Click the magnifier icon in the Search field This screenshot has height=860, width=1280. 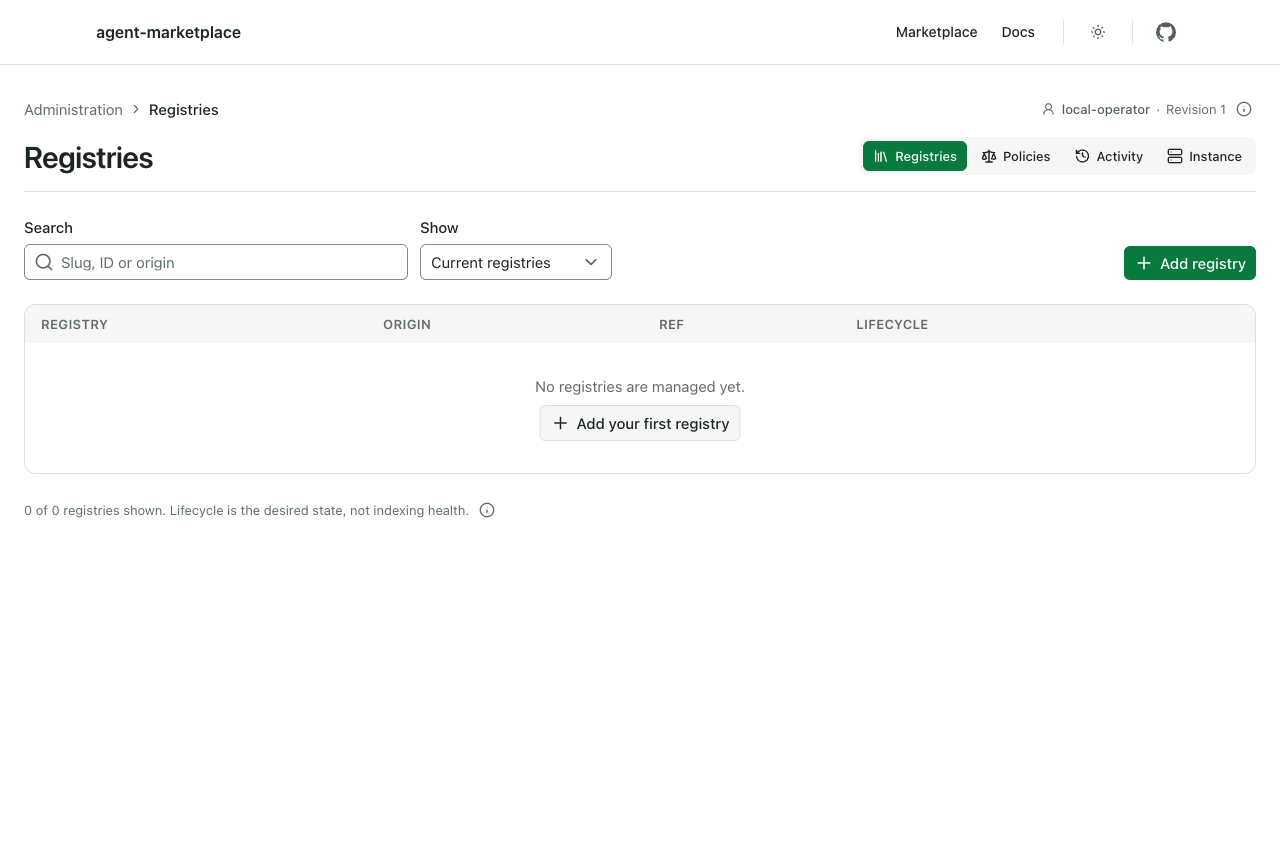click(x=44, y=262)
